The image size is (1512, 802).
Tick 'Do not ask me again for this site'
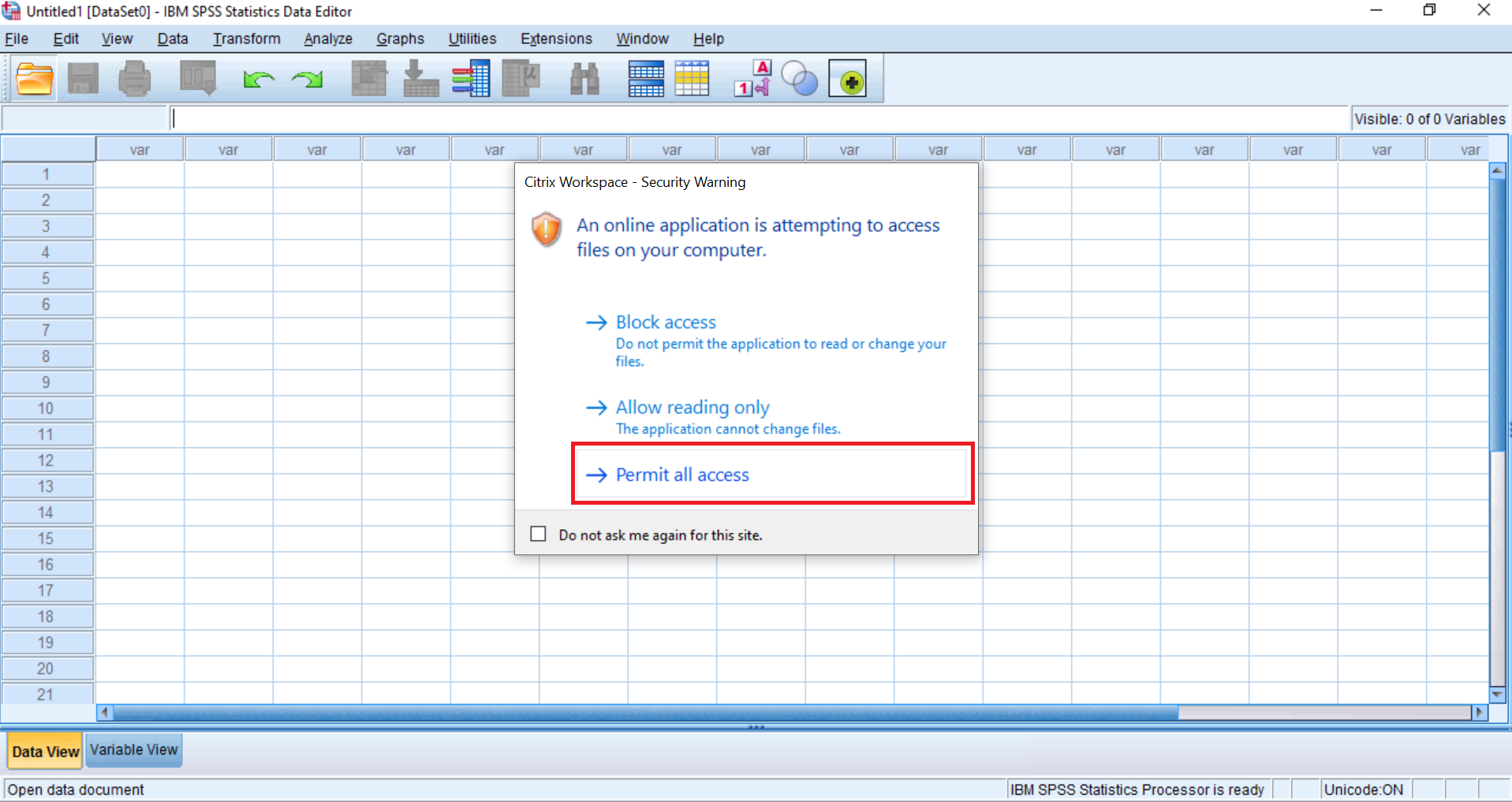539,534
